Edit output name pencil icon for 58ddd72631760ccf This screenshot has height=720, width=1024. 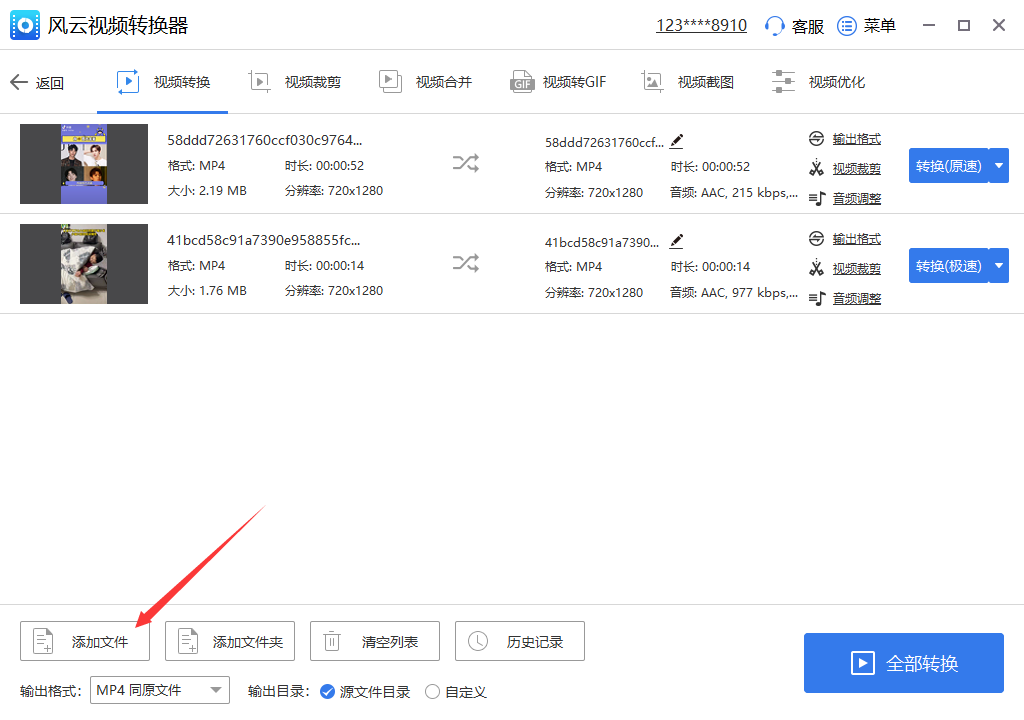point(677,141)
